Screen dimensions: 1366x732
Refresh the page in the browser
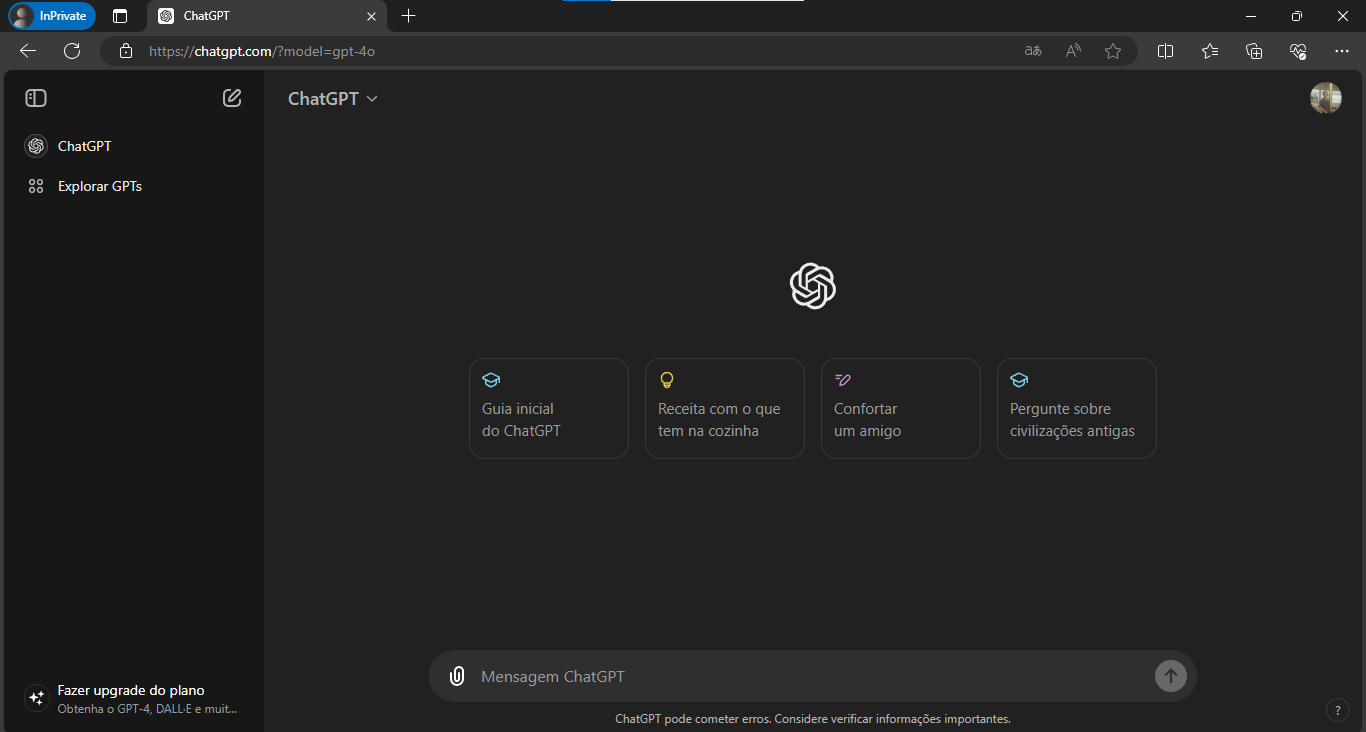pyautogui.click(x=72, y=51)
